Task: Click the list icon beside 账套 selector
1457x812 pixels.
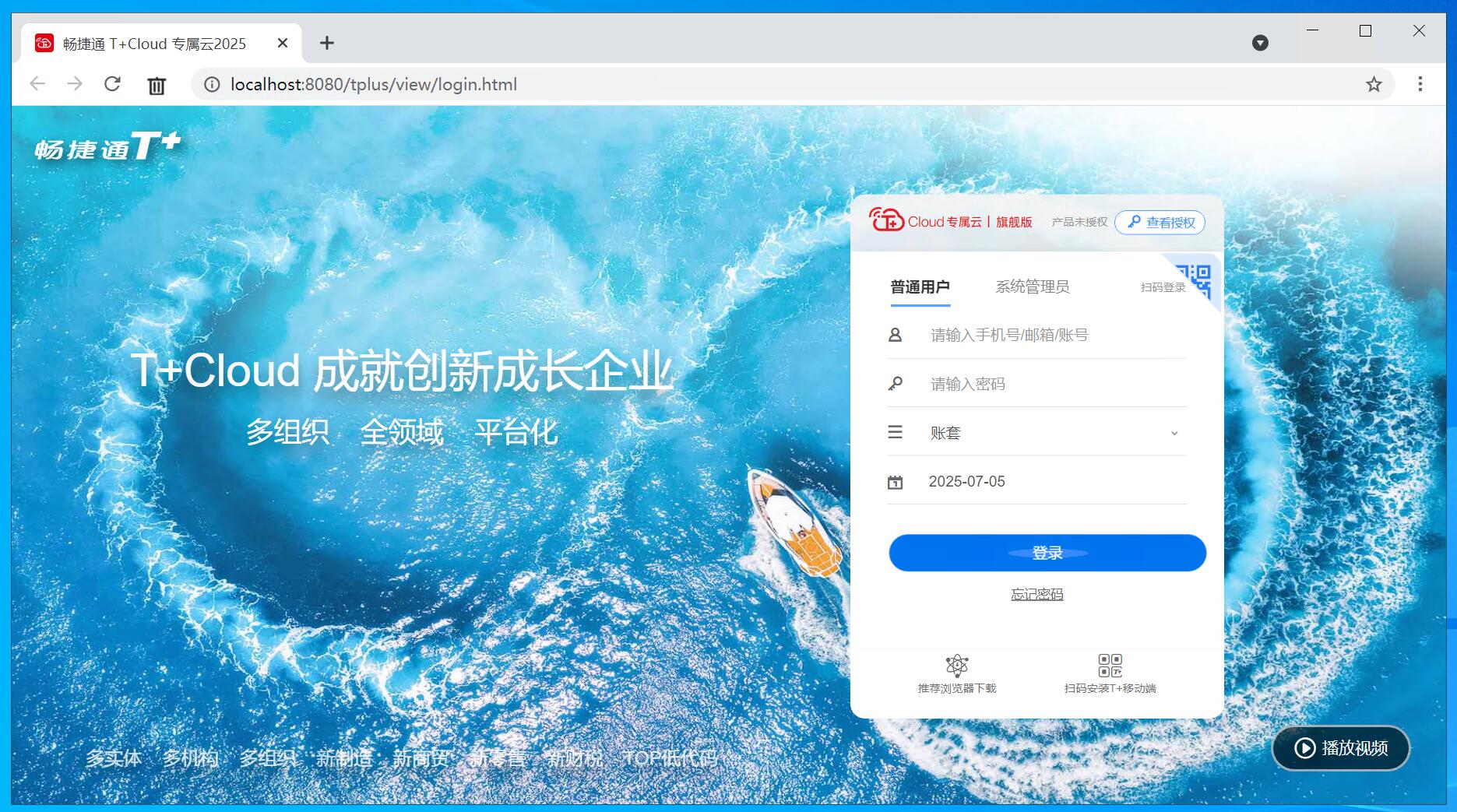Action: tap(896, 432)
